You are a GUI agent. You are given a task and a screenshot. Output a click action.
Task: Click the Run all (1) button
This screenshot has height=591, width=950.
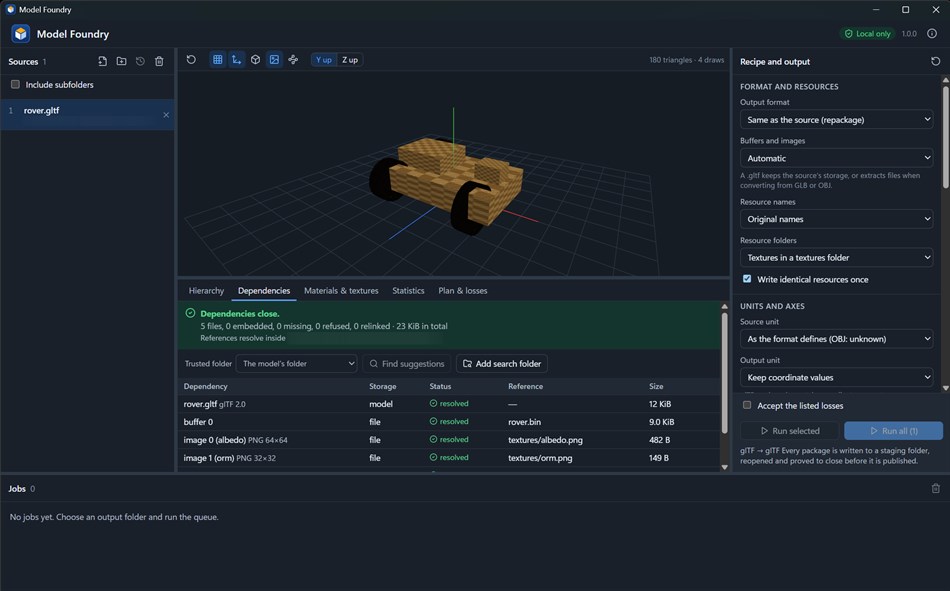pos(894,430)
